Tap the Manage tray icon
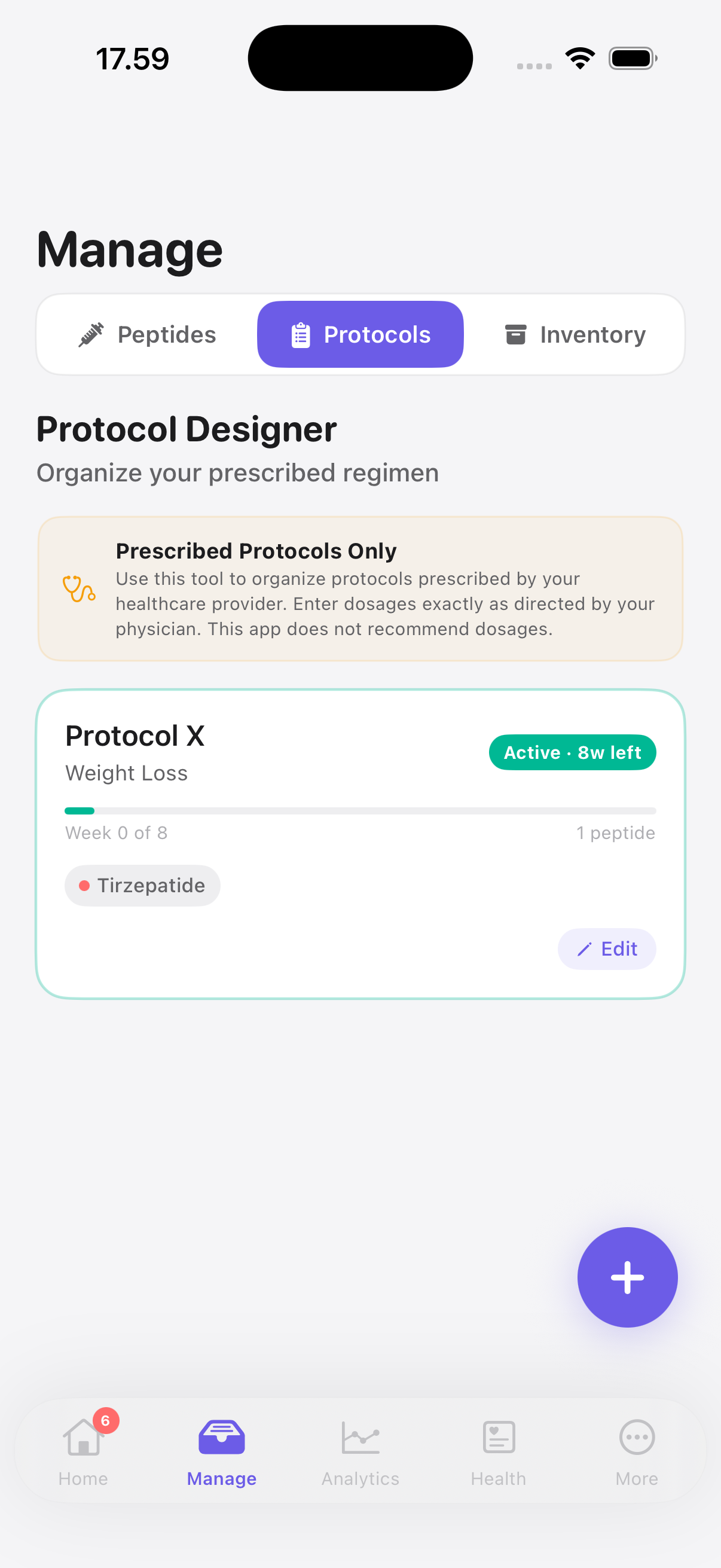Image resolution: width=721 pixels, height=1568 pixels. [x=221, y=1438]
